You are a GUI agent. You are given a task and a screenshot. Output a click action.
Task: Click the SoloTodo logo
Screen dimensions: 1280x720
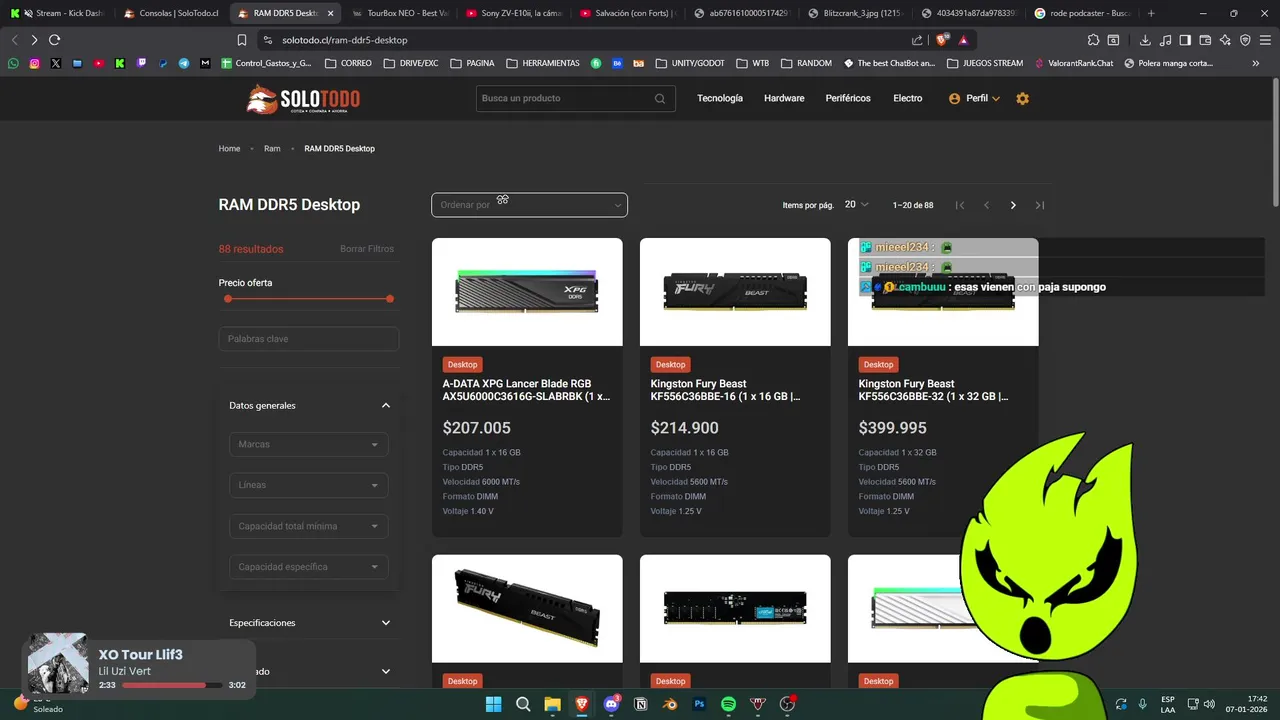(x=303, y=99)
